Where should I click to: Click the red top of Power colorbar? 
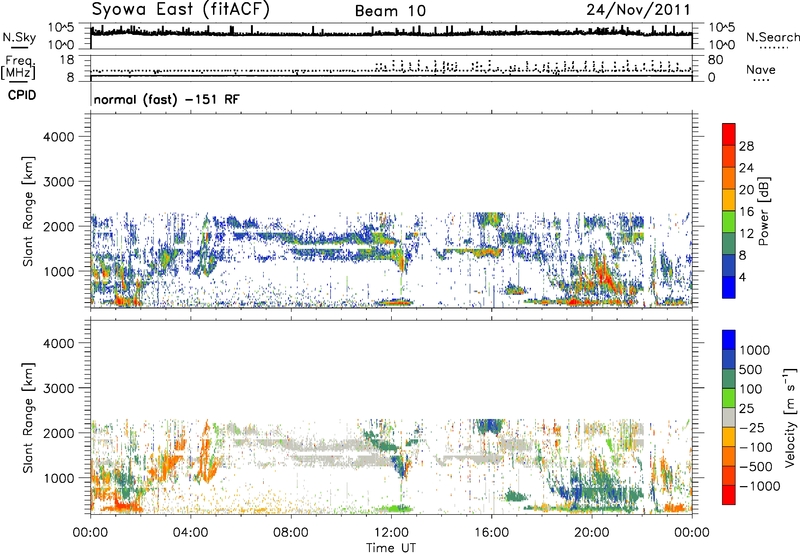pyautogui.click(x=729, y=132)
